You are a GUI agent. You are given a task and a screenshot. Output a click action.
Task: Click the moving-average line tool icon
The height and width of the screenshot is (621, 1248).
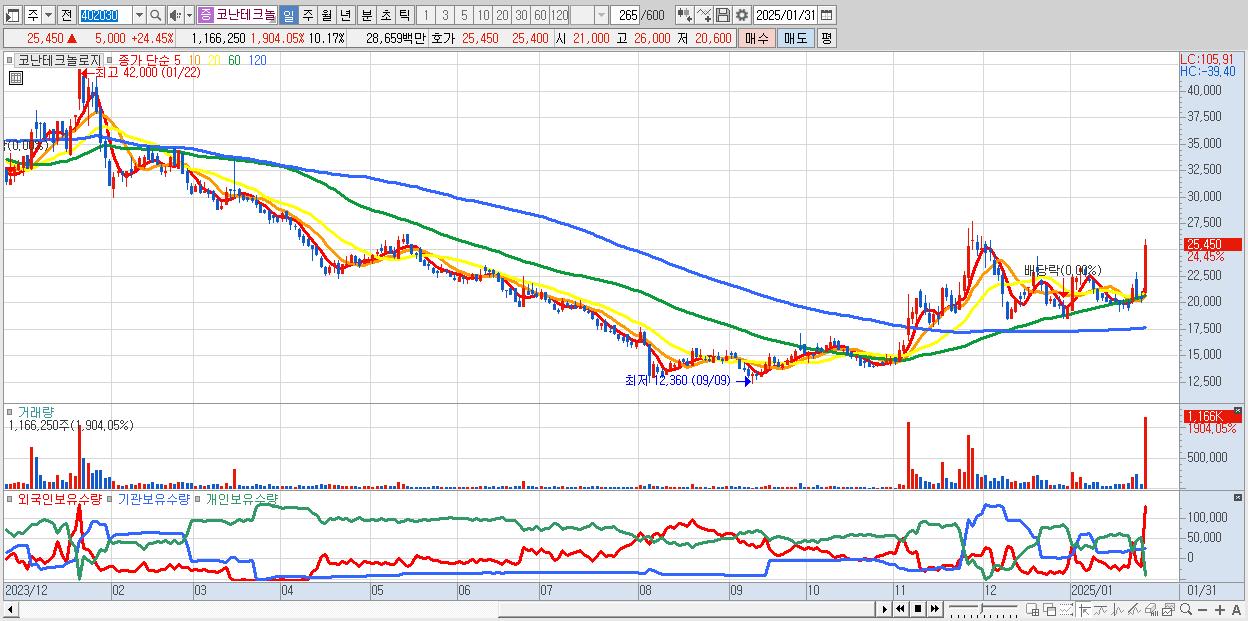[x=1101, y=610]
